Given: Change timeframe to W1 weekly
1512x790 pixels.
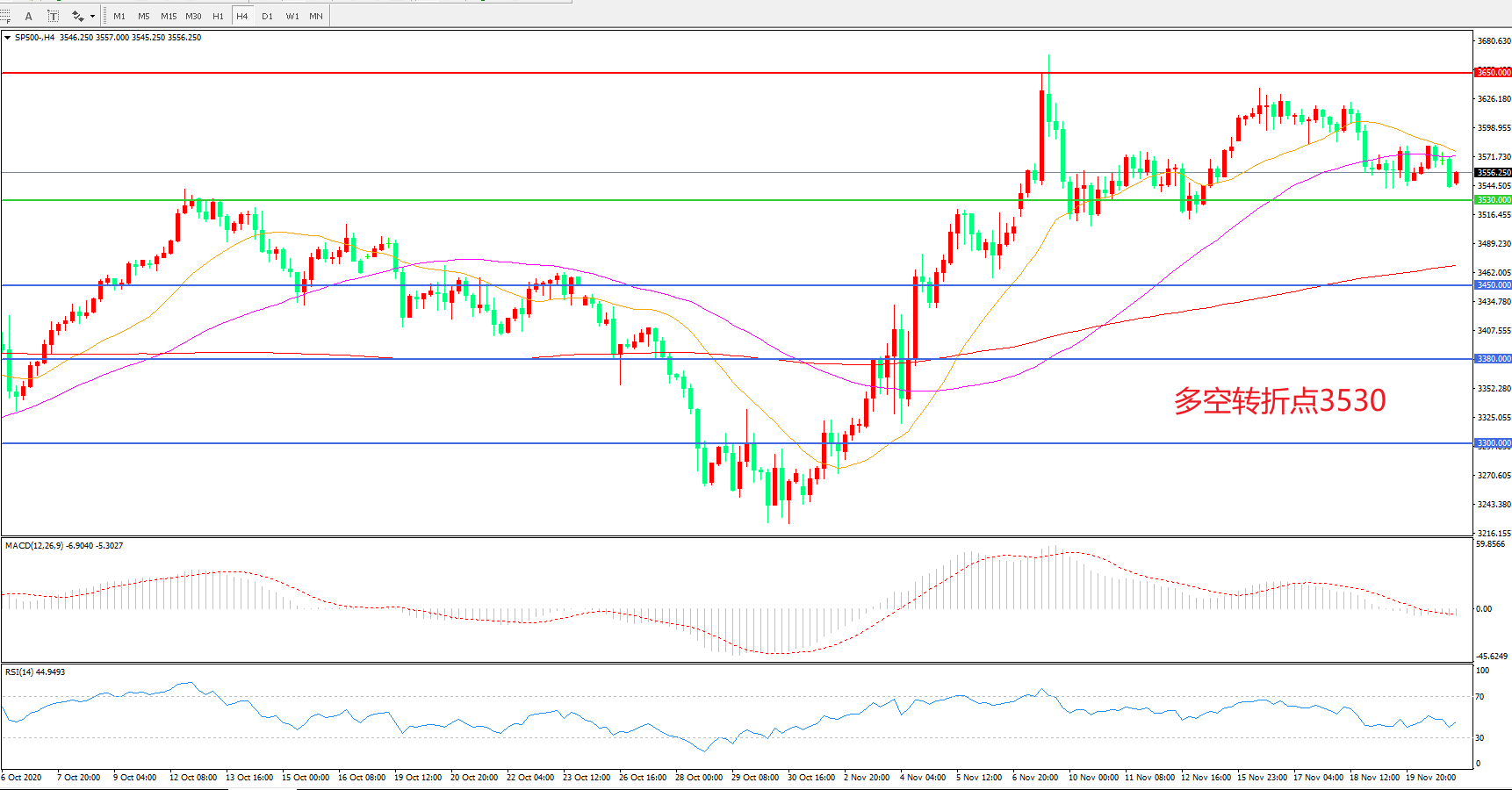Looking at the screenshot, I should click(x=292, y=16).
